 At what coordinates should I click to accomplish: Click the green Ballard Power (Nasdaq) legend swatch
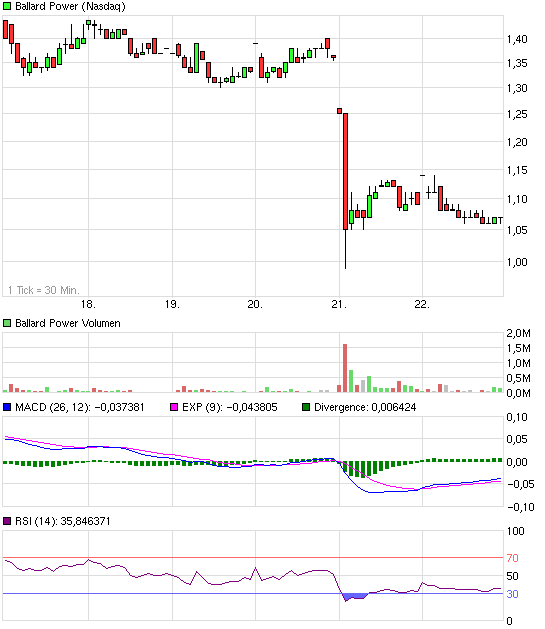7,6
